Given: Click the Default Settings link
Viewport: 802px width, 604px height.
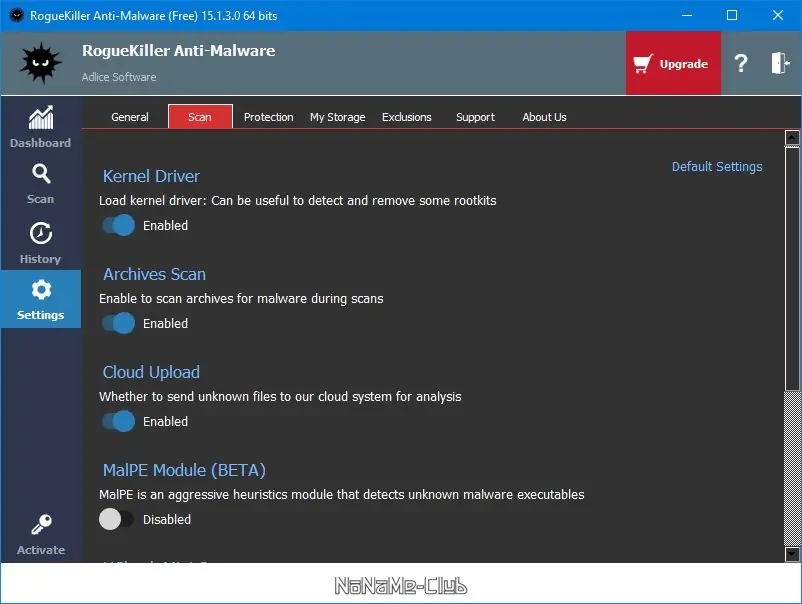Looking at the screenshot, I should pos(717,167).
